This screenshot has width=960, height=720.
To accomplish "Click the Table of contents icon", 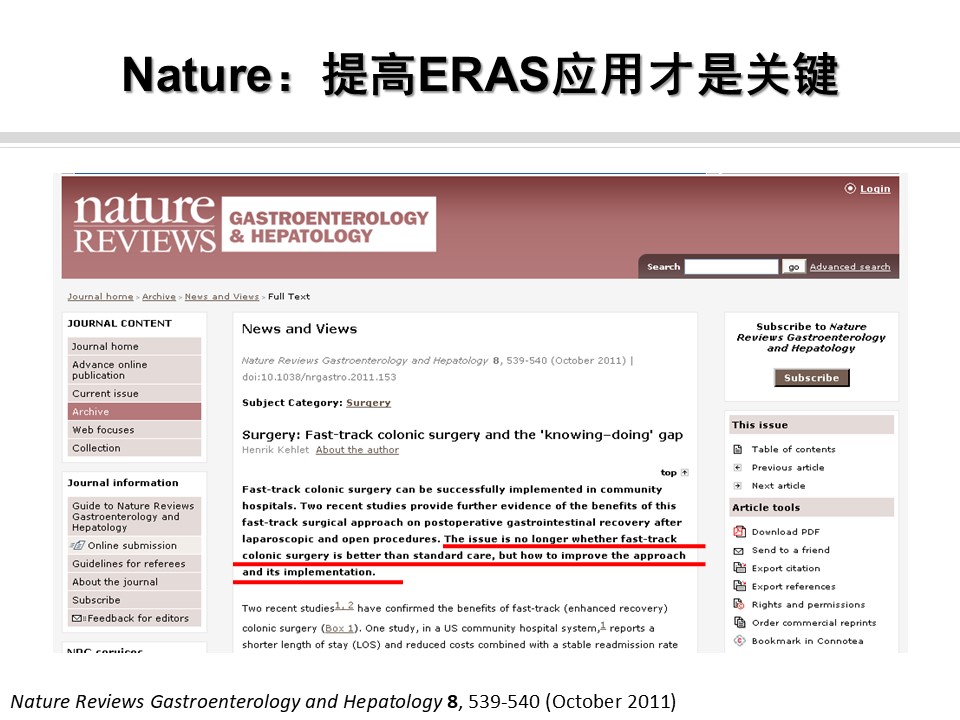I will (738, 449).
